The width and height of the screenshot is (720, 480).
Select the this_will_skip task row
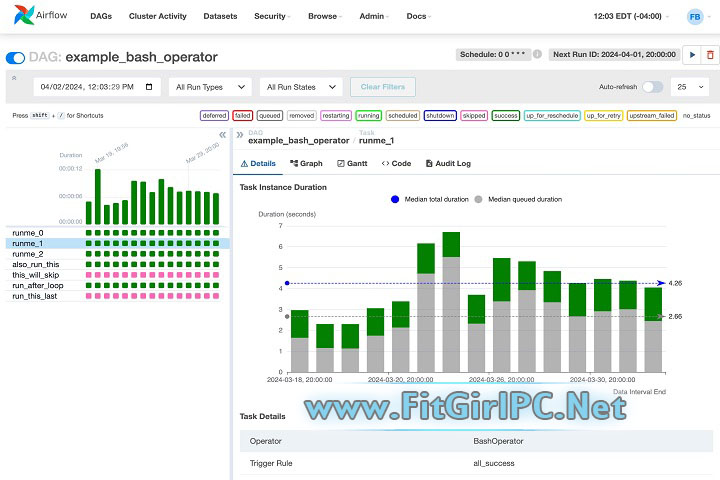click(x=35, y=274)
